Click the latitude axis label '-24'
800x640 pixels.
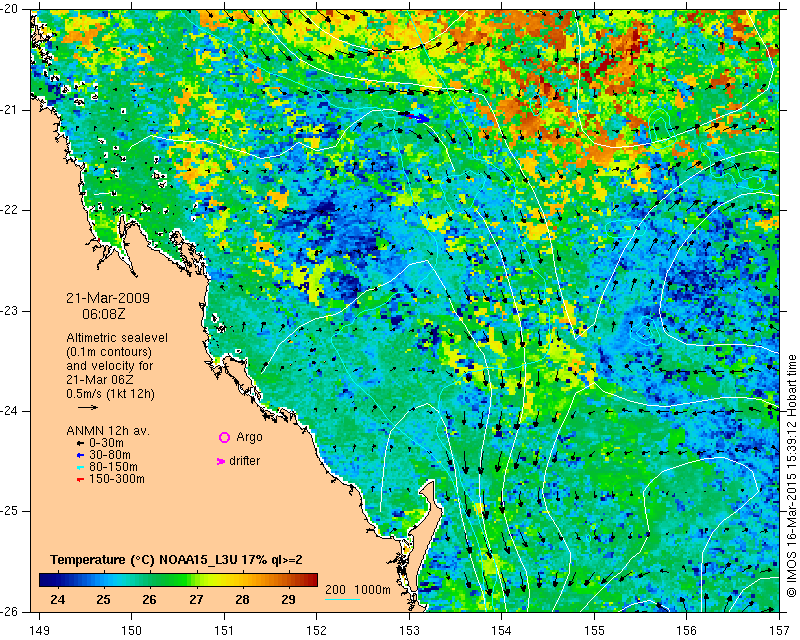11,411
